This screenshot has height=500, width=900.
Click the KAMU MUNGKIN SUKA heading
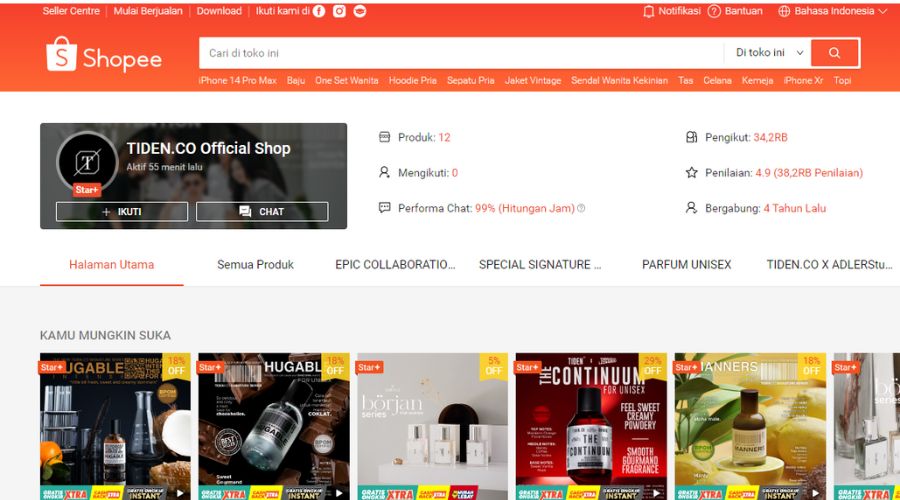[x=105, y=335]
